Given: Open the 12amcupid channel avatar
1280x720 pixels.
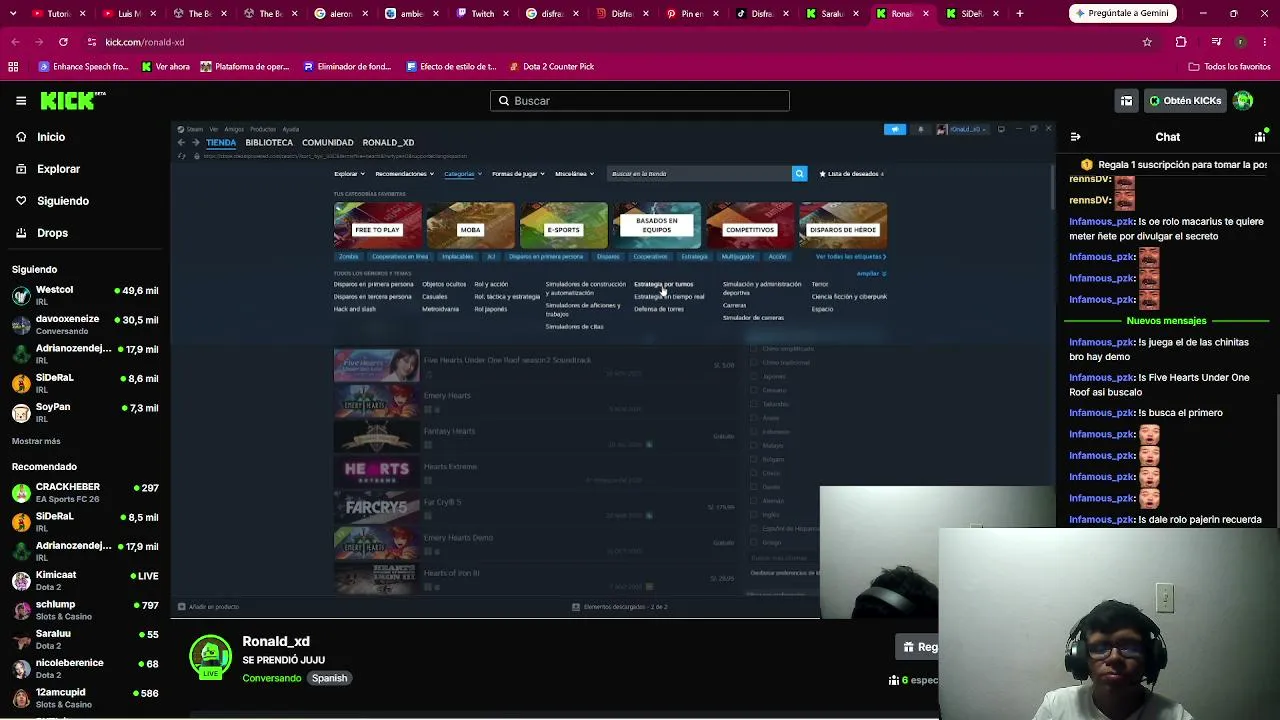Looking at the screenshot, I should coord(21,698).
